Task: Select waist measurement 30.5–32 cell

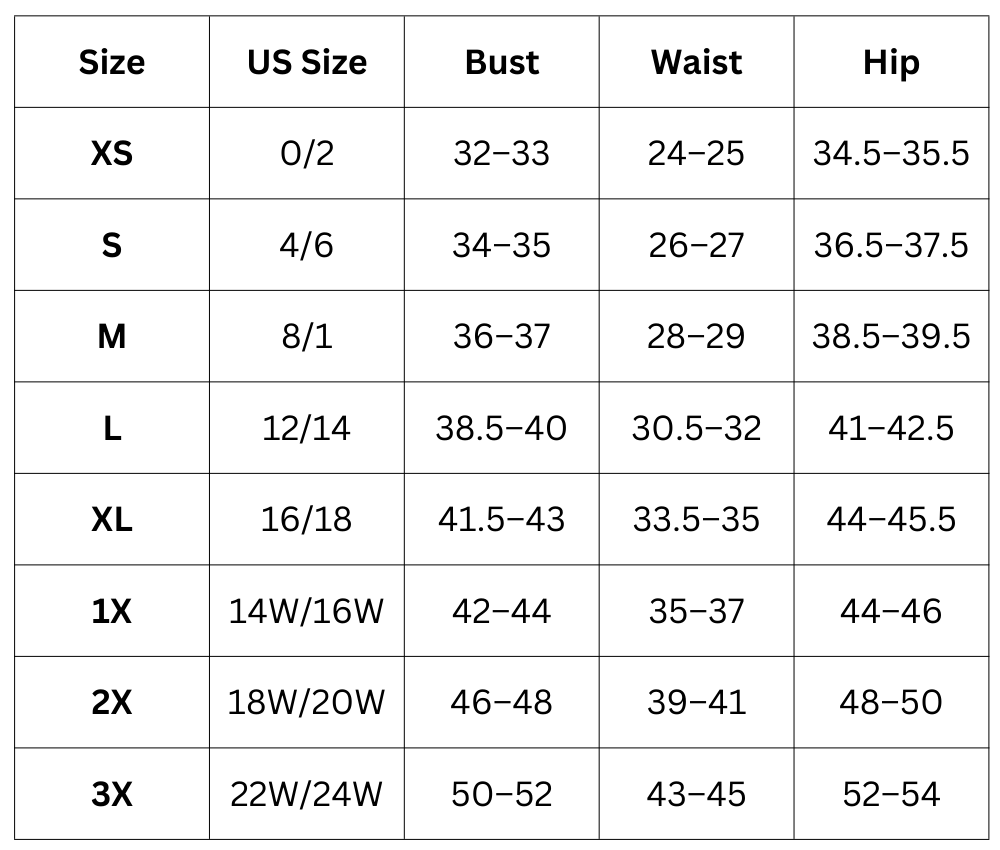Action: click(x=697, y=428)
